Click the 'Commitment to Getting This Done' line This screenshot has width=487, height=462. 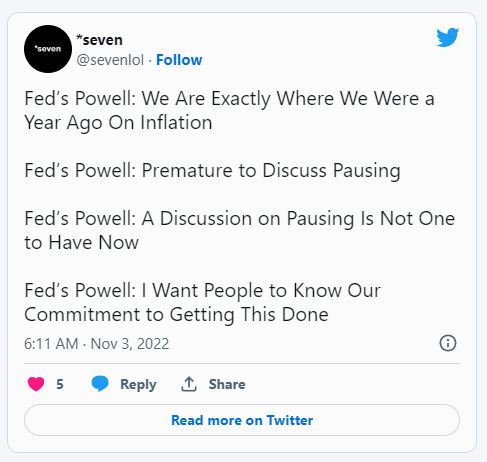(176, 315)
